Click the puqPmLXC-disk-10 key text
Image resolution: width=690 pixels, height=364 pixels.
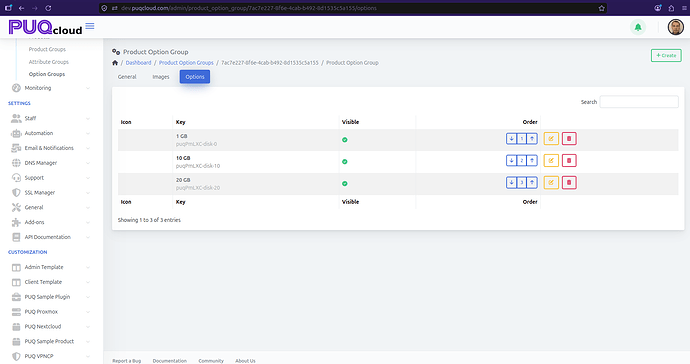tap(198, 166)
